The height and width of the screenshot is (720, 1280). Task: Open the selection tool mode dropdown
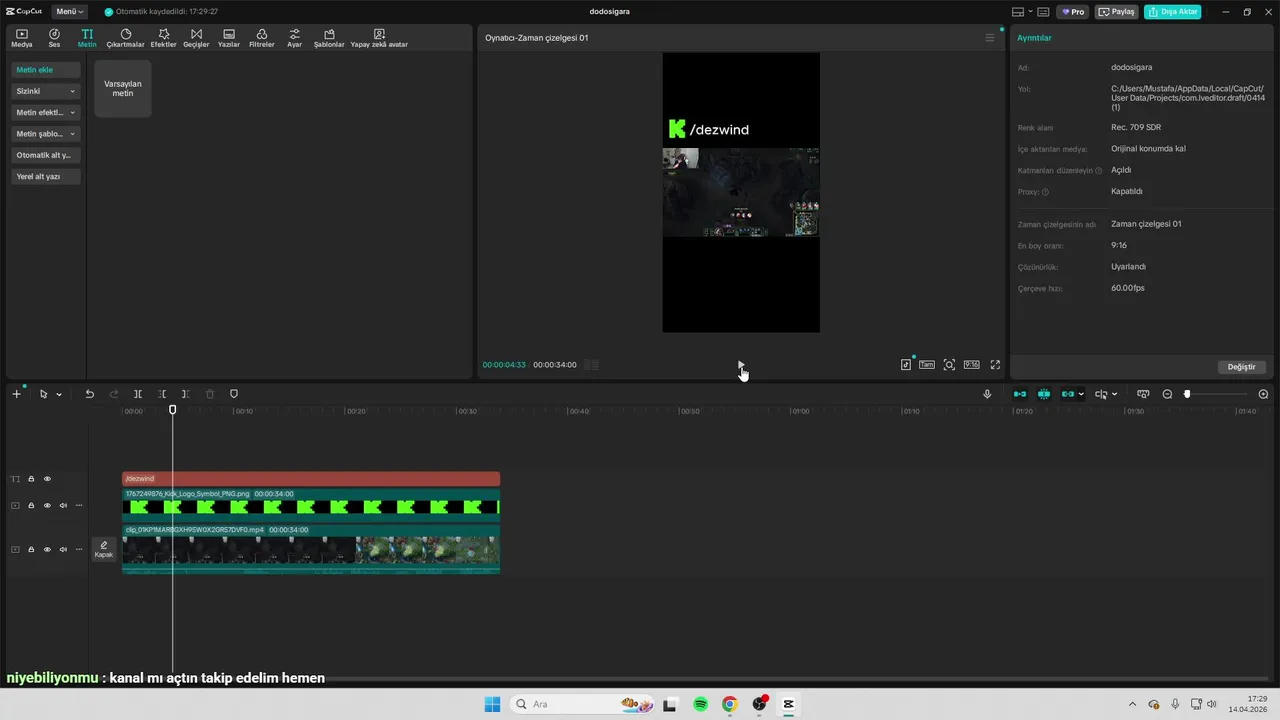[58, 394]
